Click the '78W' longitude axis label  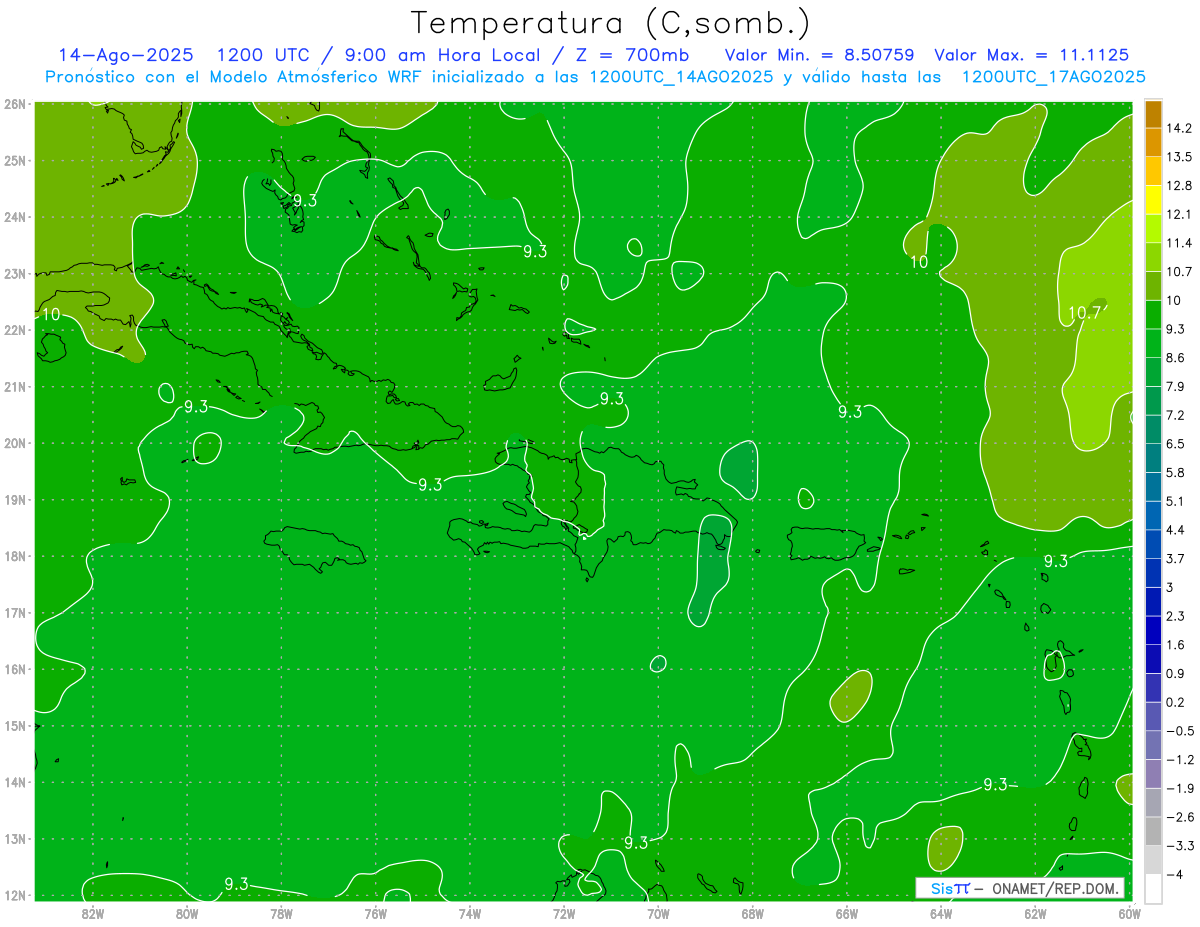click(281, 913)
